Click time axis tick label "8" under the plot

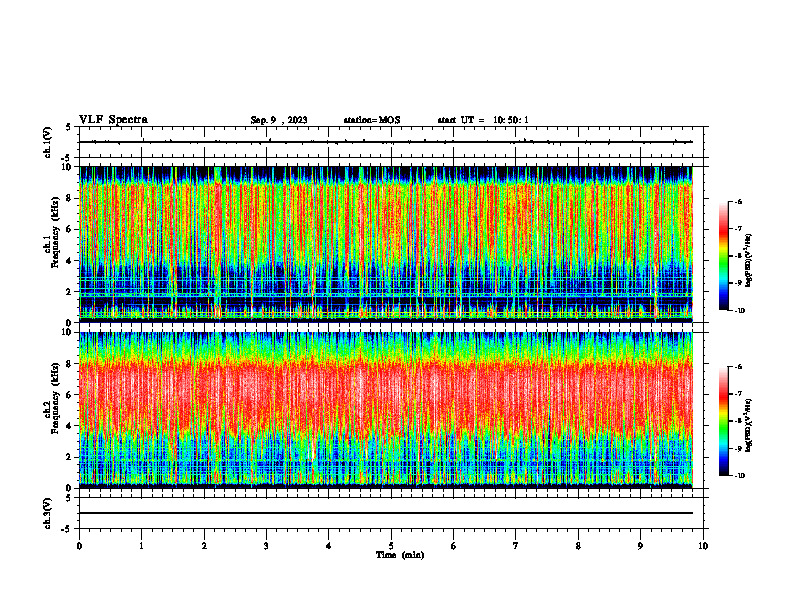tap(578, 546)
